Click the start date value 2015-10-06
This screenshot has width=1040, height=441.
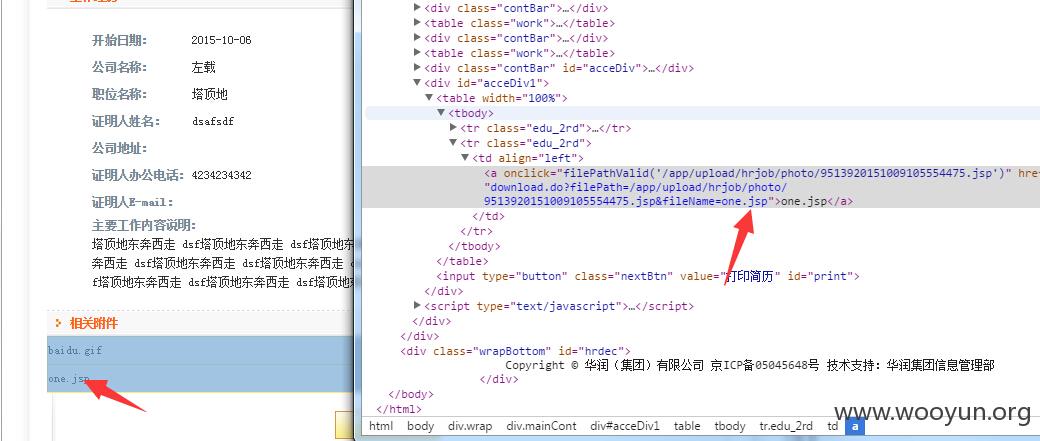(222, 40)
